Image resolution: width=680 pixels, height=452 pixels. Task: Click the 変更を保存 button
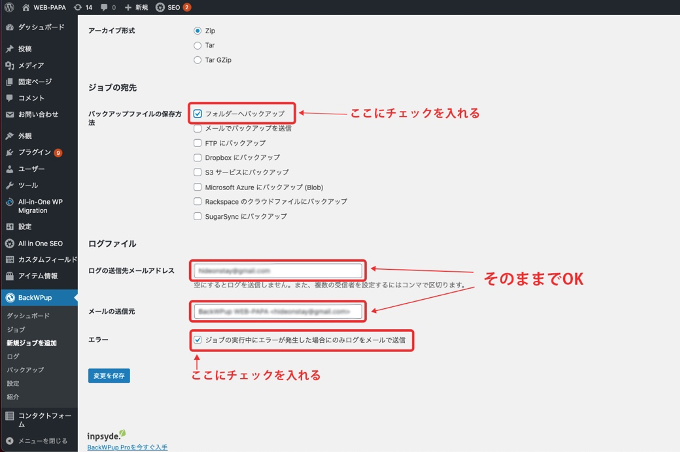109,375
